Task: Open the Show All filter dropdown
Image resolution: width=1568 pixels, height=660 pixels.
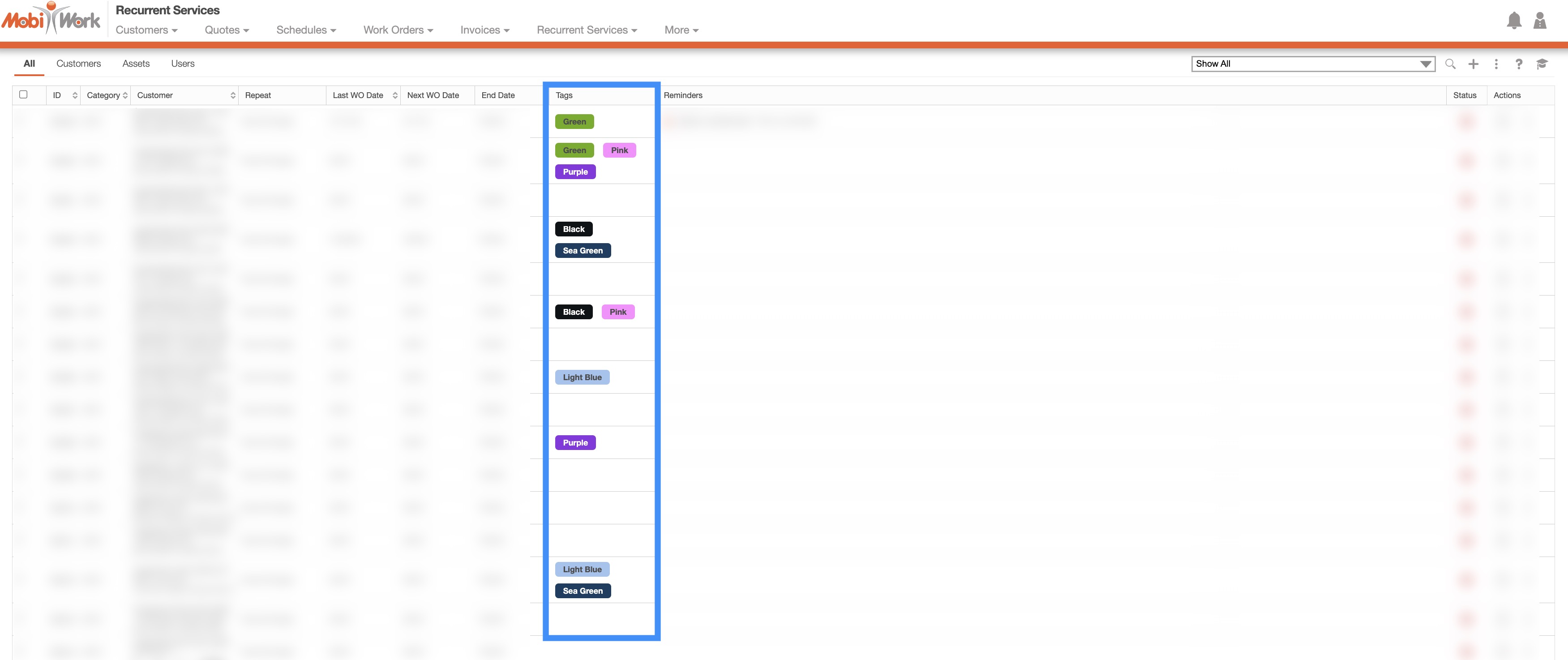Action: (x=1312, y=64)
